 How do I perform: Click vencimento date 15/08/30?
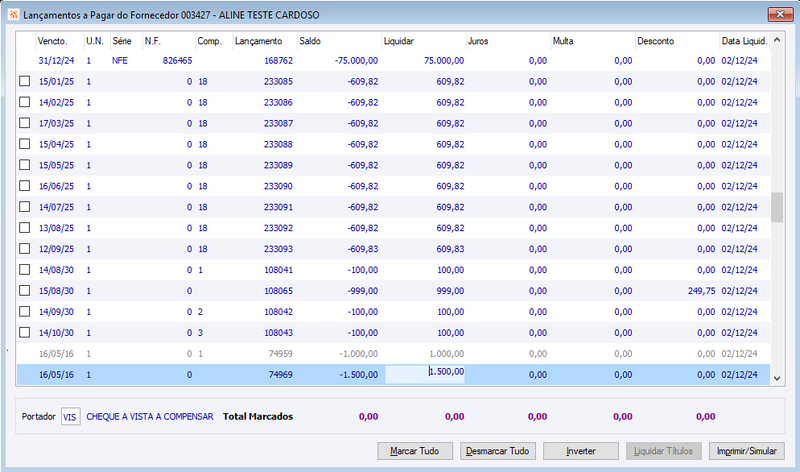(56, 290)
